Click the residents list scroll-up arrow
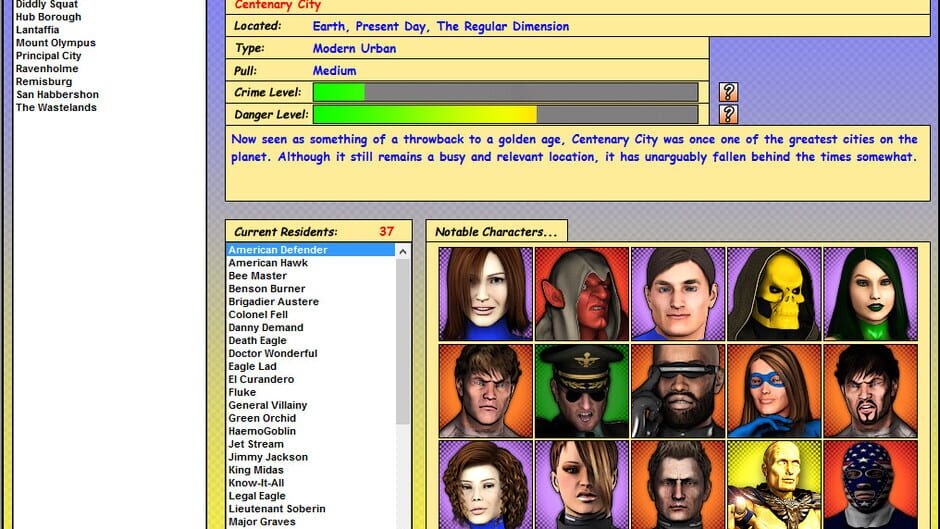Image resolution: width=940 pixels, height=529 pixels. pos(403,252)
